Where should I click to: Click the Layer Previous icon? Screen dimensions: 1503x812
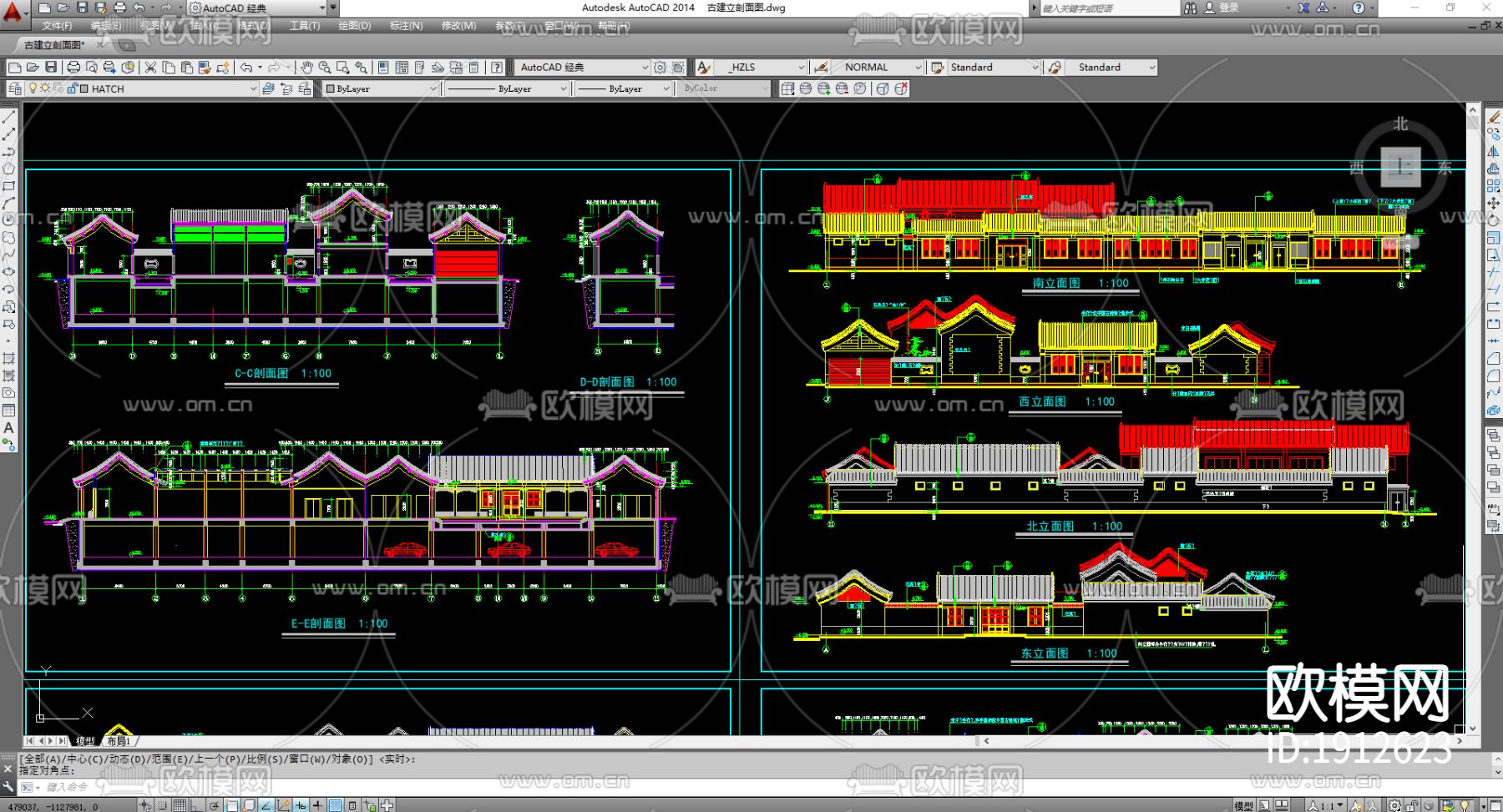(286, 88)
